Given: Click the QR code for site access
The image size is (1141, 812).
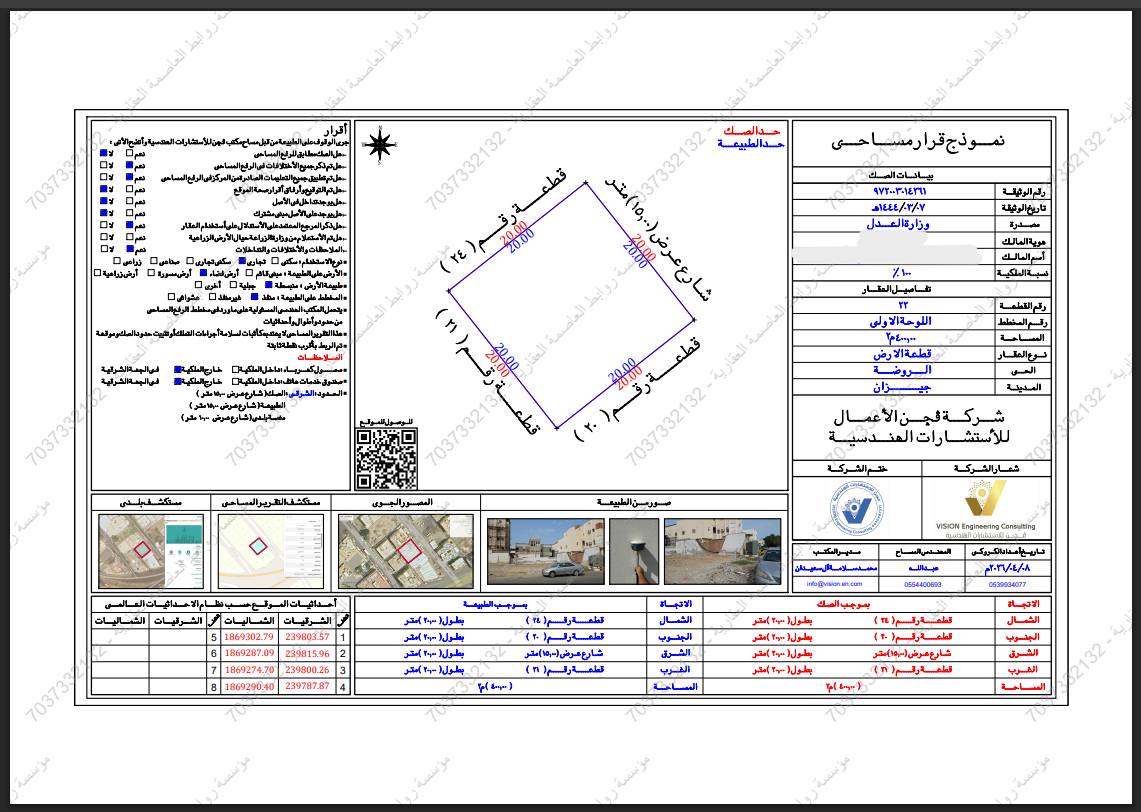Looking at the screenshot, I should coord(386,458).
